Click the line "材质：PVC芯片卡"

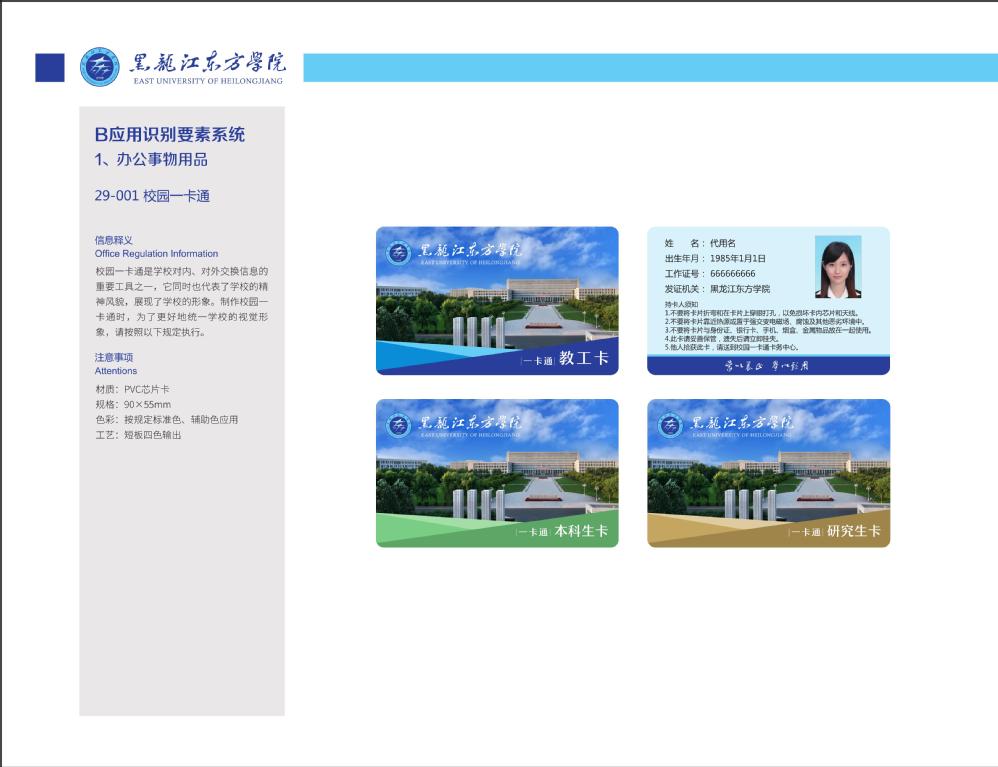(132, 389)
